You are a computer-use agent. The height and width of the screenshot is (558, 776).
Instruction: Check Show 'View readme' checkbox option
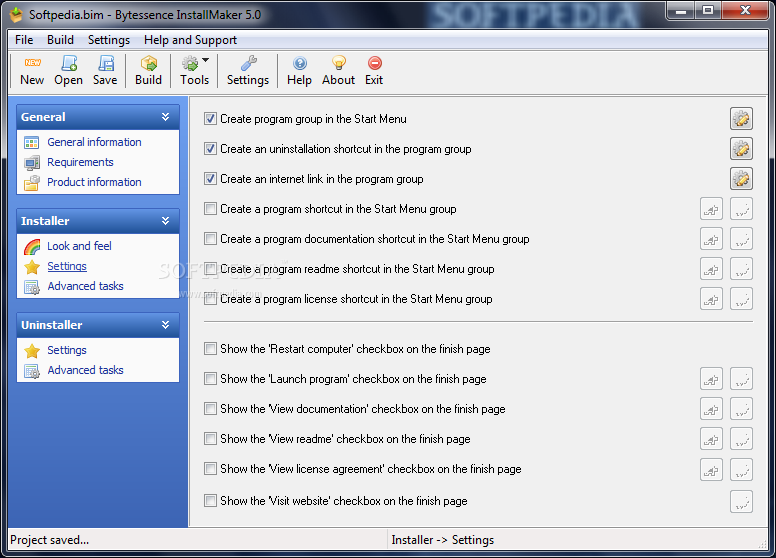pyautogui.click(x=210, y=439)
